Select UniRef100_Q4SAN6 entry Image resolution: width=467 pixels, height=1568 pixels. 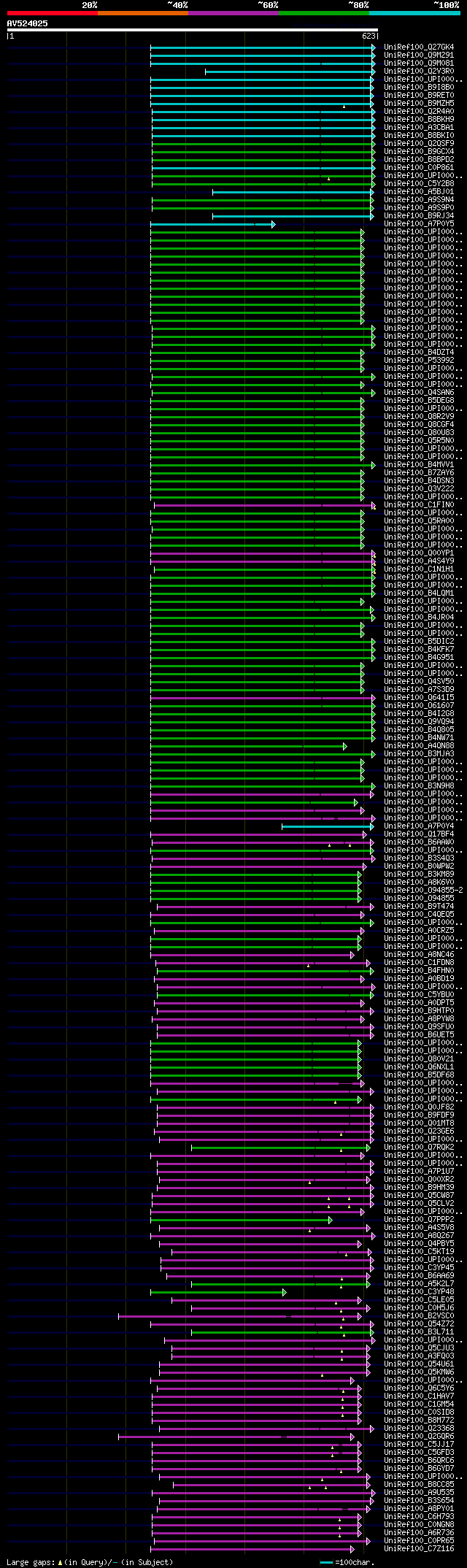pos(419,392)
